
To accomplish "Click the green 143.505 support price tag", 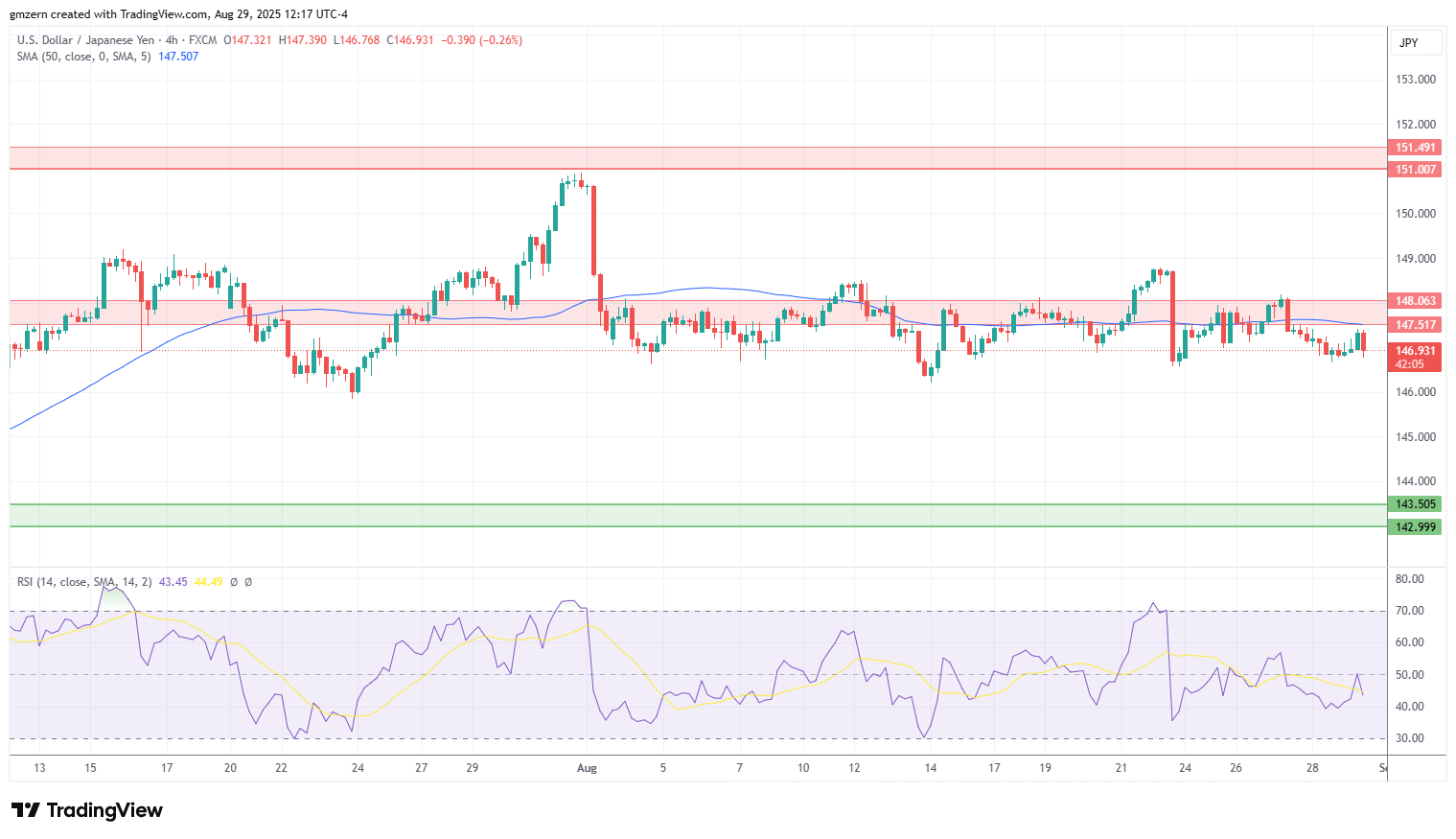I will (1415, 504).
